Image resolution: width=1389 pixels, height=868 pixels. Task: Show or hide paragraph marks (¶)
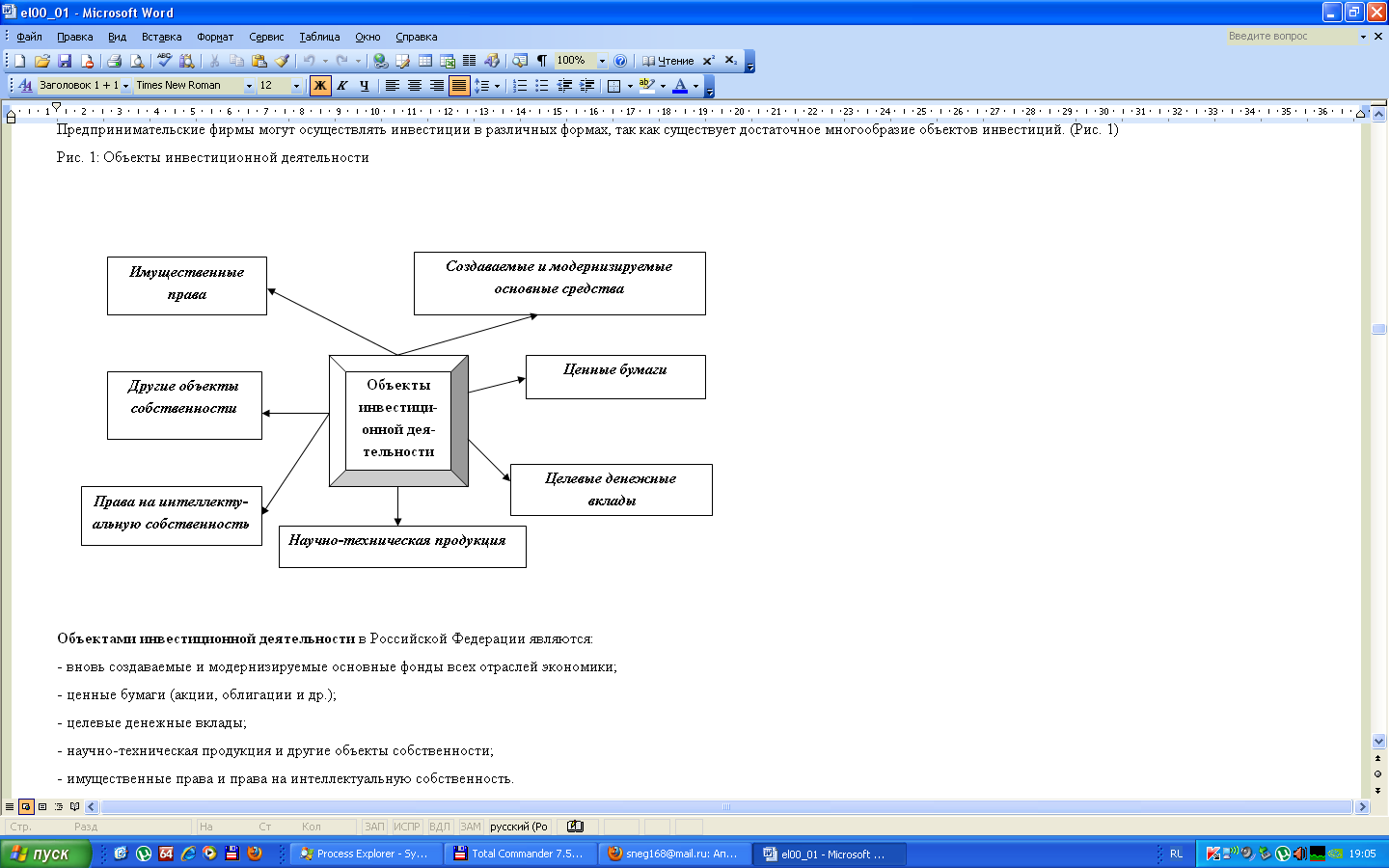point(542,61)
